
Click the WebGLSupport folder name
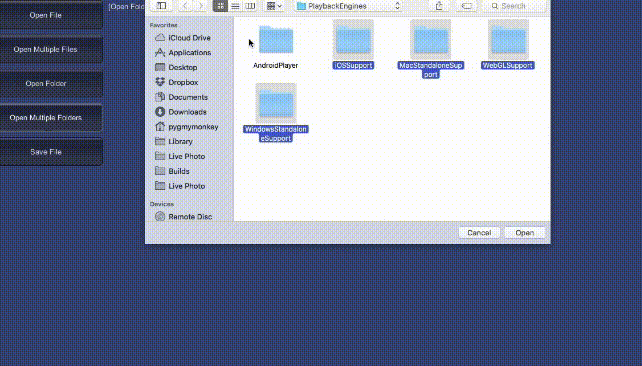(508, 66)
